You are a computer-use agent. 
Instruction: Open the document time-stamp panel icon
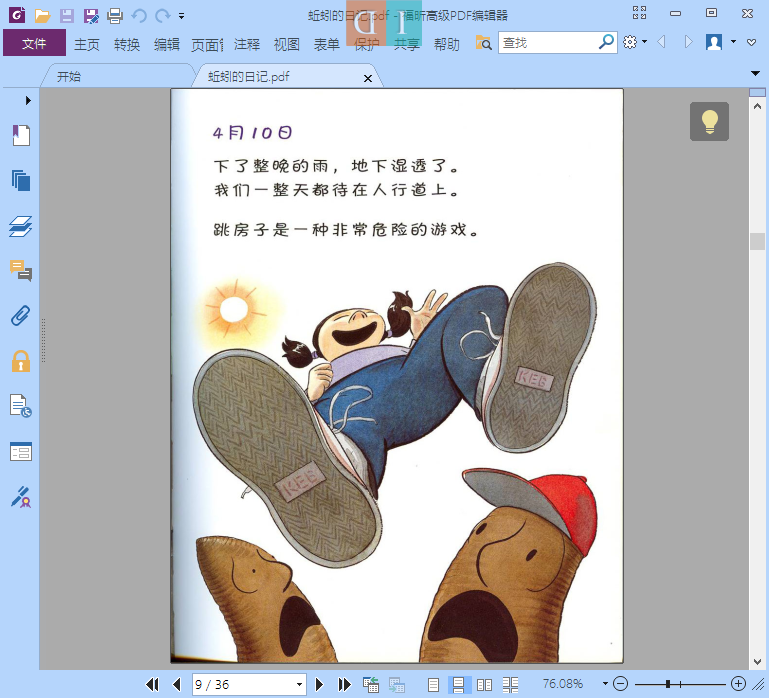click(x=21, y=406)
